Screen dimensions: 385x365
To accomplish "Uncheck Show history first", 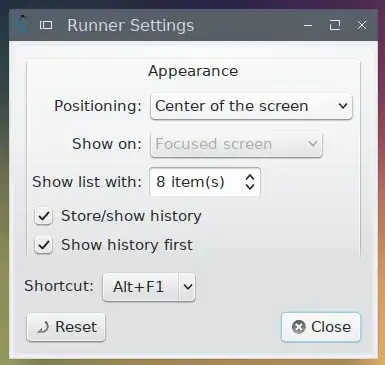I will tap(44, 245).
